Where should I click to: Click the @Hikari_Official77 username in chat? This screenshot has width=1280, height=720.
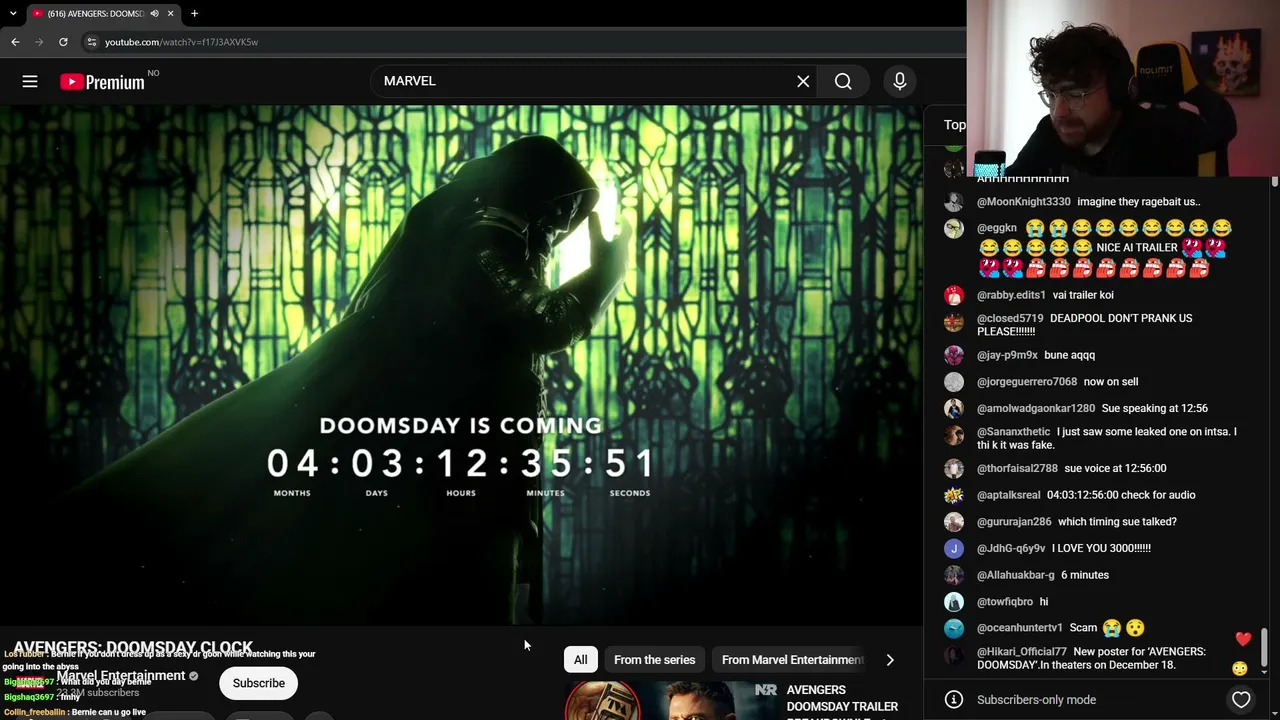(1022, 652)
